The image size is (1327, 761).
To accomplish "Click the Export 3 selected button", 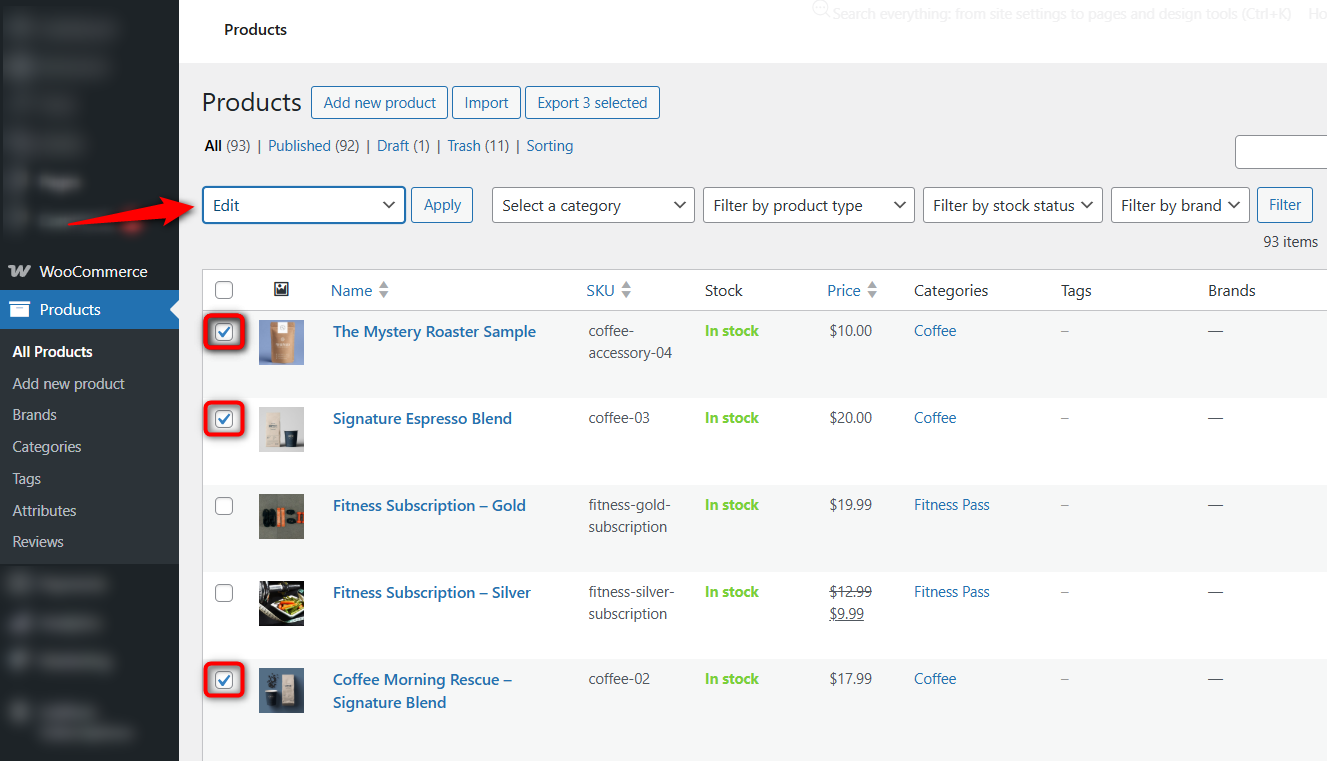I will 591,102.
